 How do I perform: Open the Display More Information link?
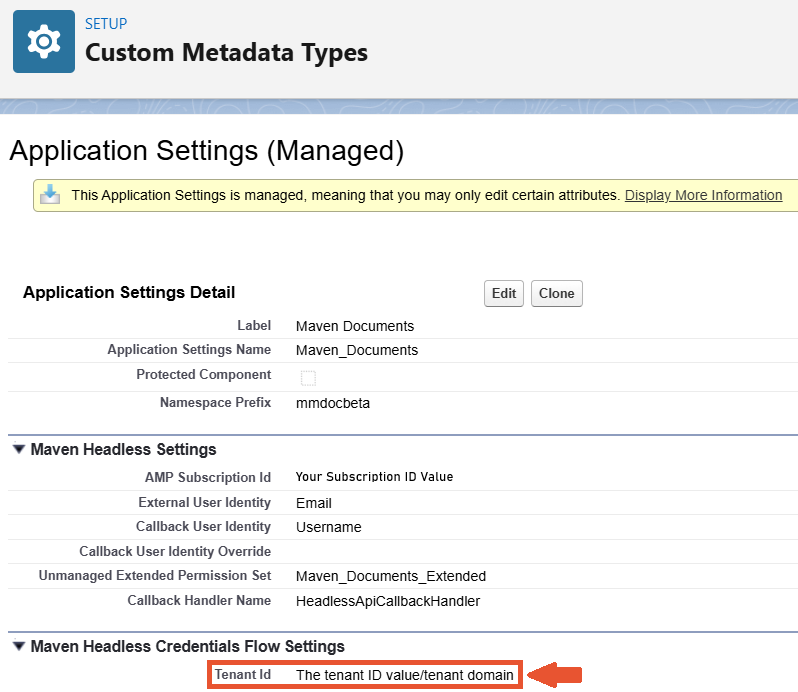[x=703, y=195]
